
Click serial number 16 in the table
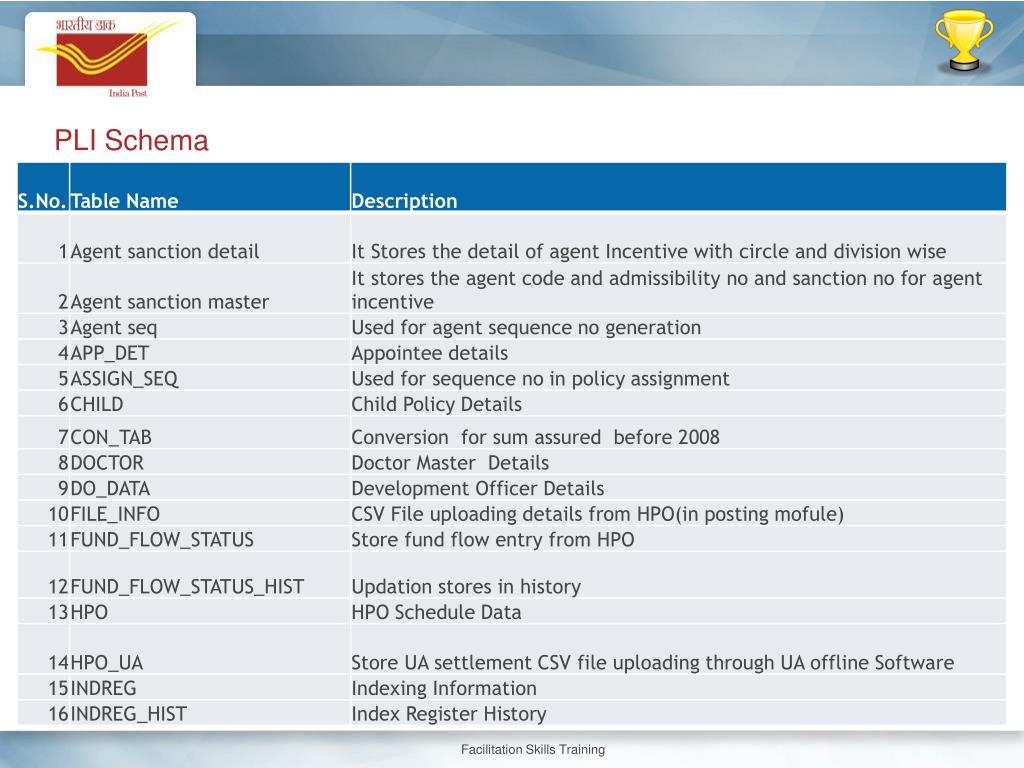[58, 714]
